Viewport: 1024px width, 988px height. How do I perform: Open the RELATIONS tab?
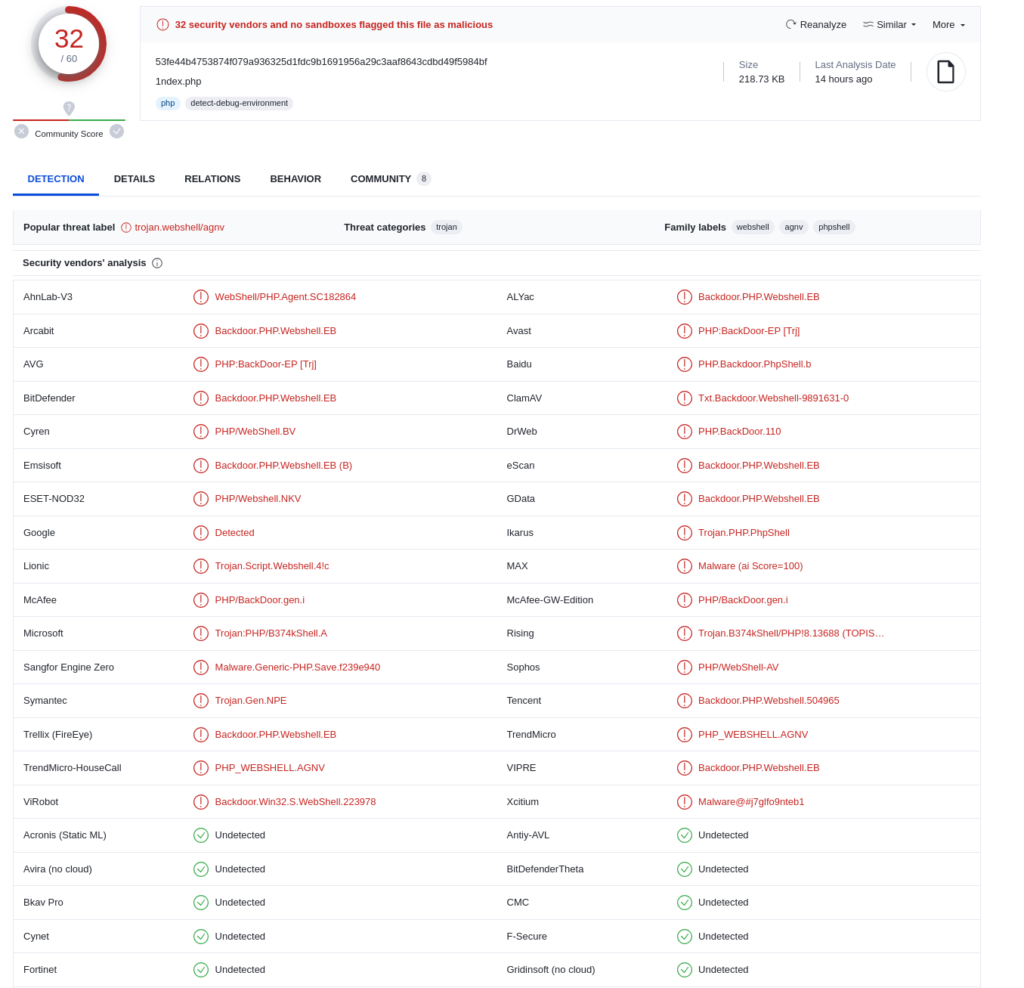[212, 179]
